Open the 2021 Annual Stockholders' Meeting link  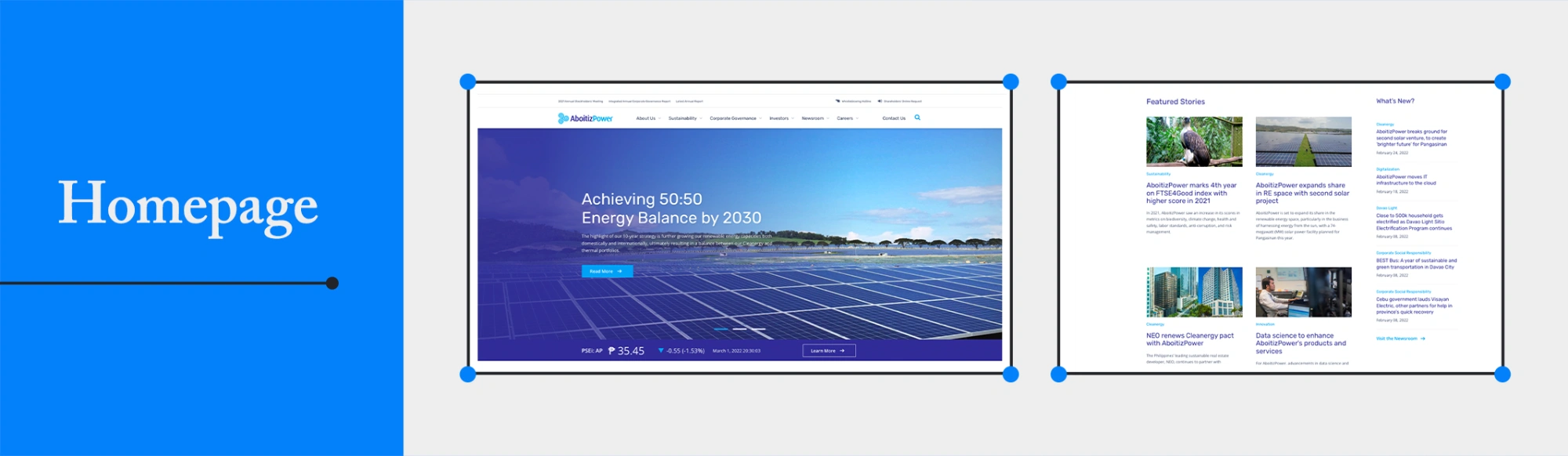pyautogui.click(x=580, y=101)
